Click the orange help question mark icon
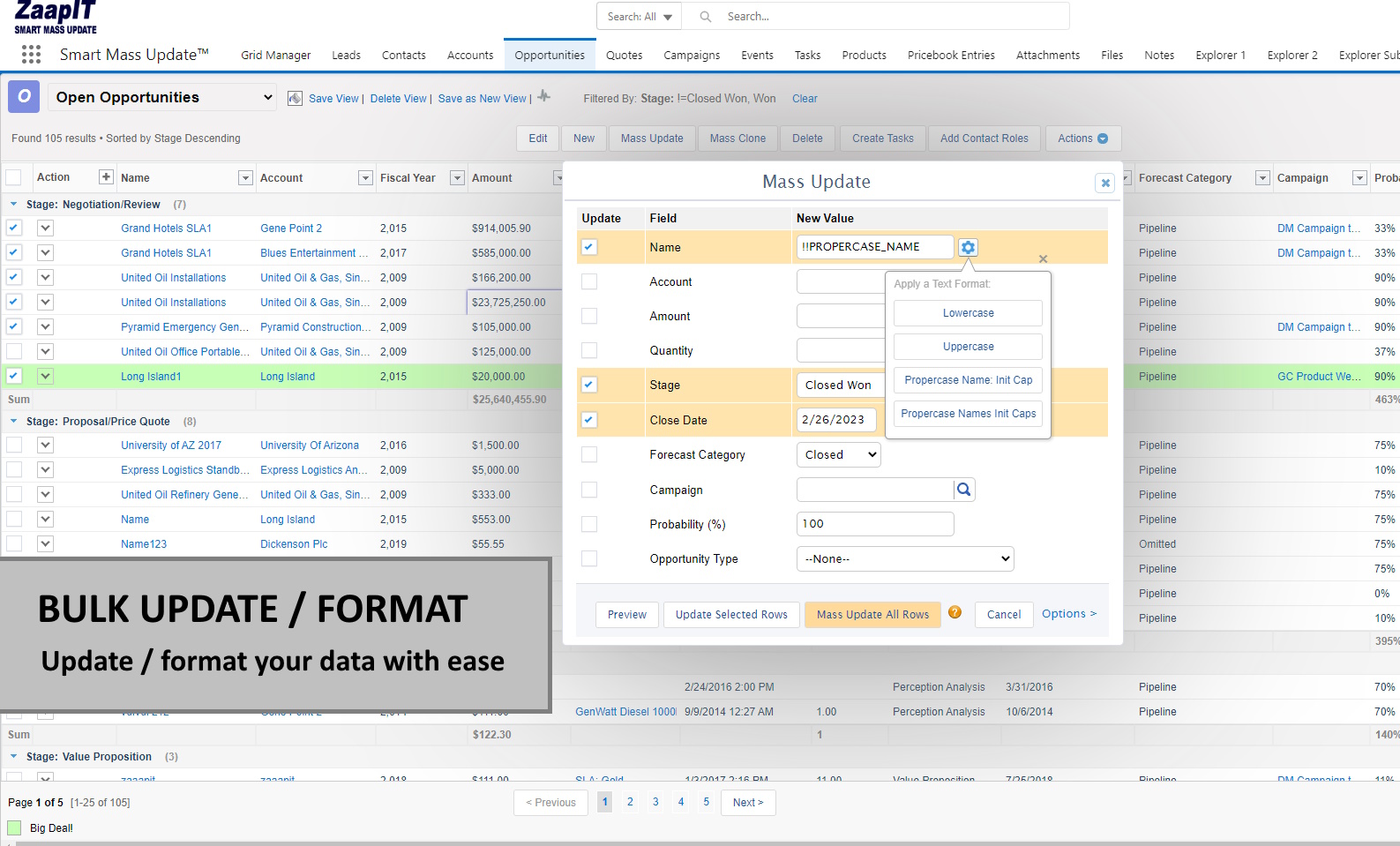The image size is (1400, 846). [955, 612]
